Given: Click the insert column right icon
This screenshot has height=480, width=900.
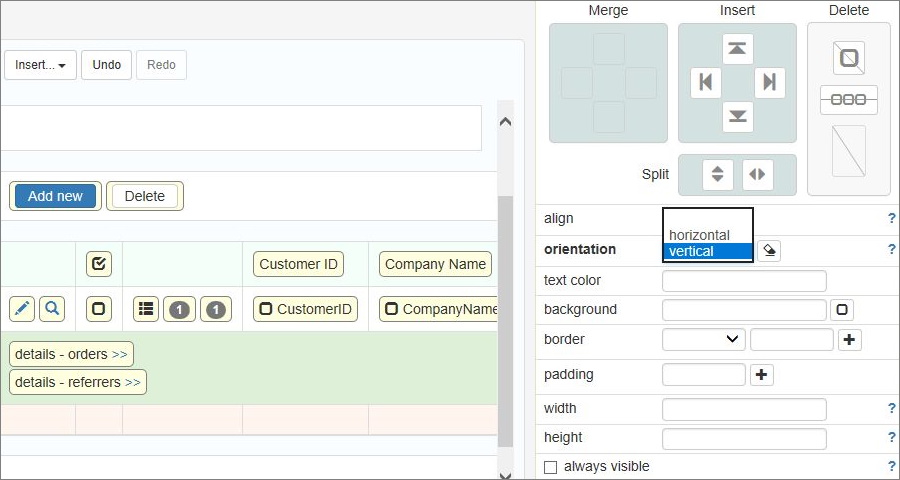Looking at the screenshot, I should (x=769, y=83).
